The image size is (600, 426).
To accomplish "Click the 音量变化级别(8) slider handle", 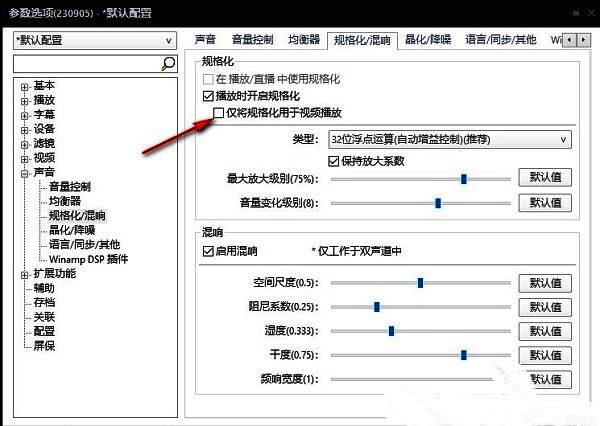I will (x=438, y=203).
